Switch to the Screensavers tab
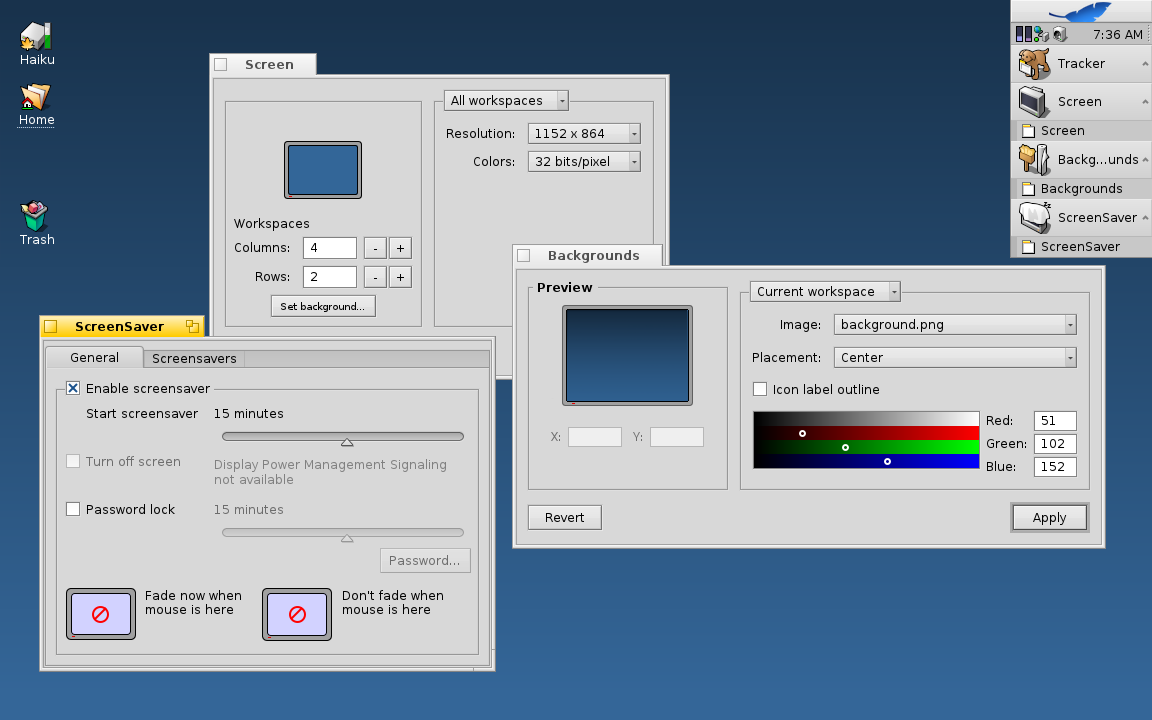The width and height of the screenshot is (1152, 720). click(194, 359)
